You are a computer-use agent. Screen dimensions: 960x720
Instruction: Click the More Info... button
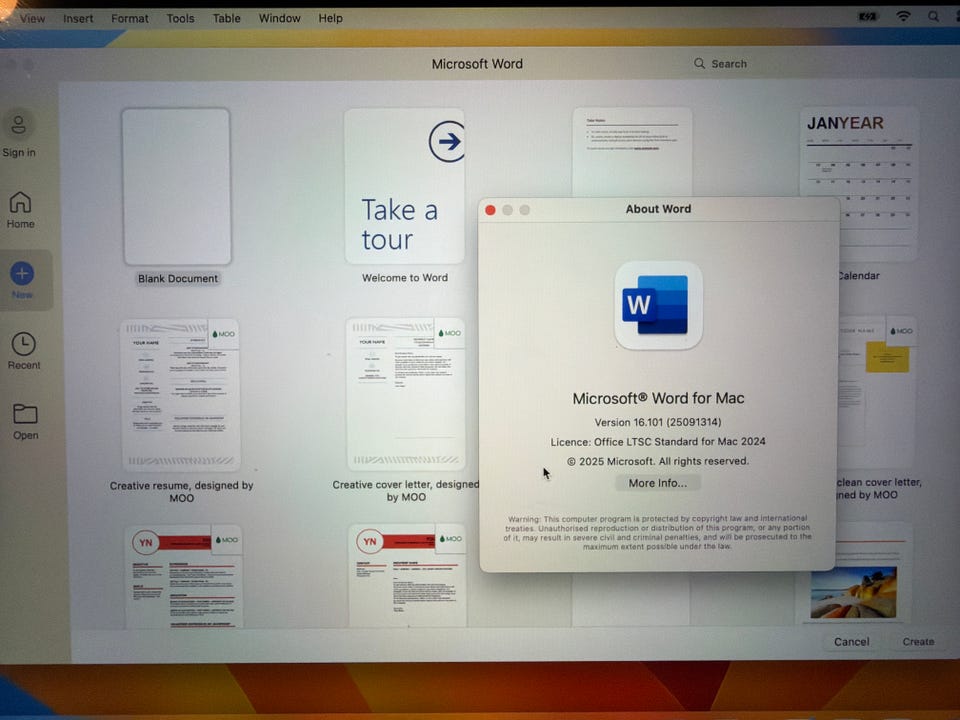pos(658,483)
